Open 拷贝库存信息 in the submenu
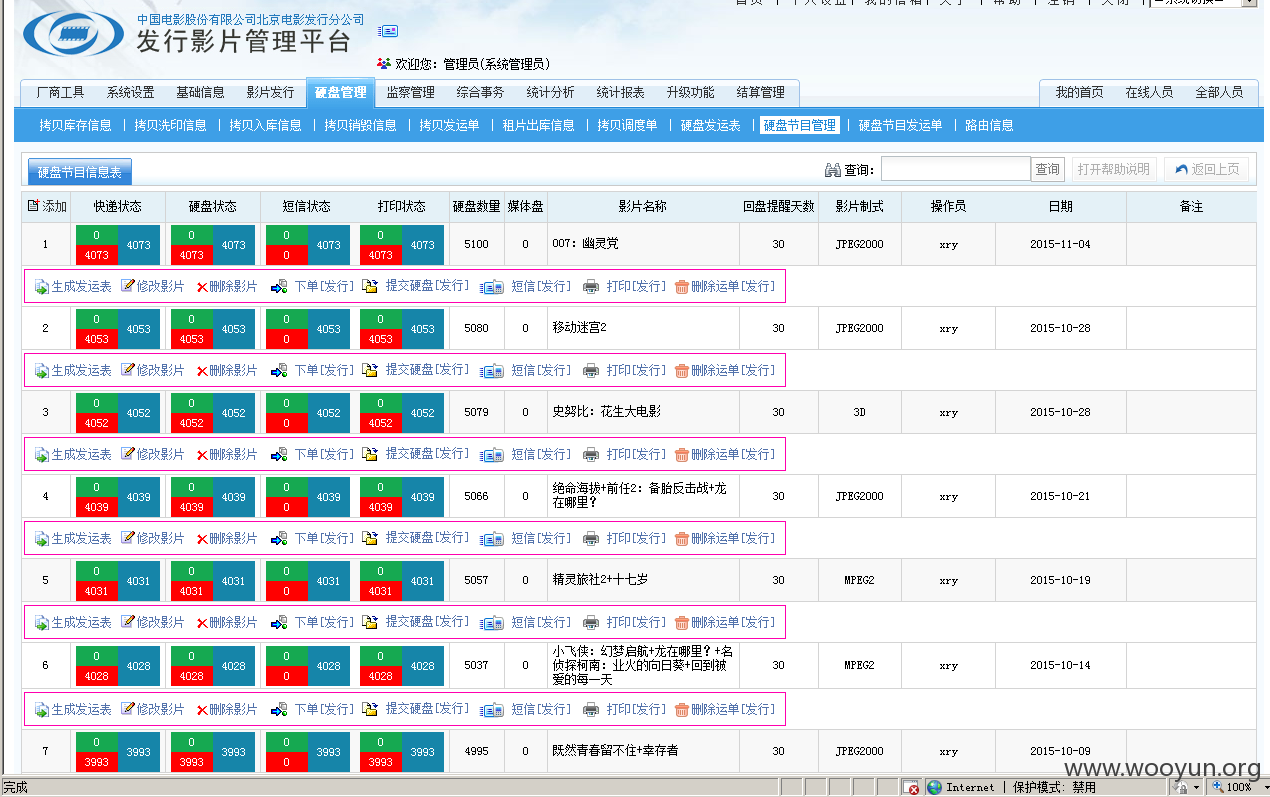 tap(75, 126)
